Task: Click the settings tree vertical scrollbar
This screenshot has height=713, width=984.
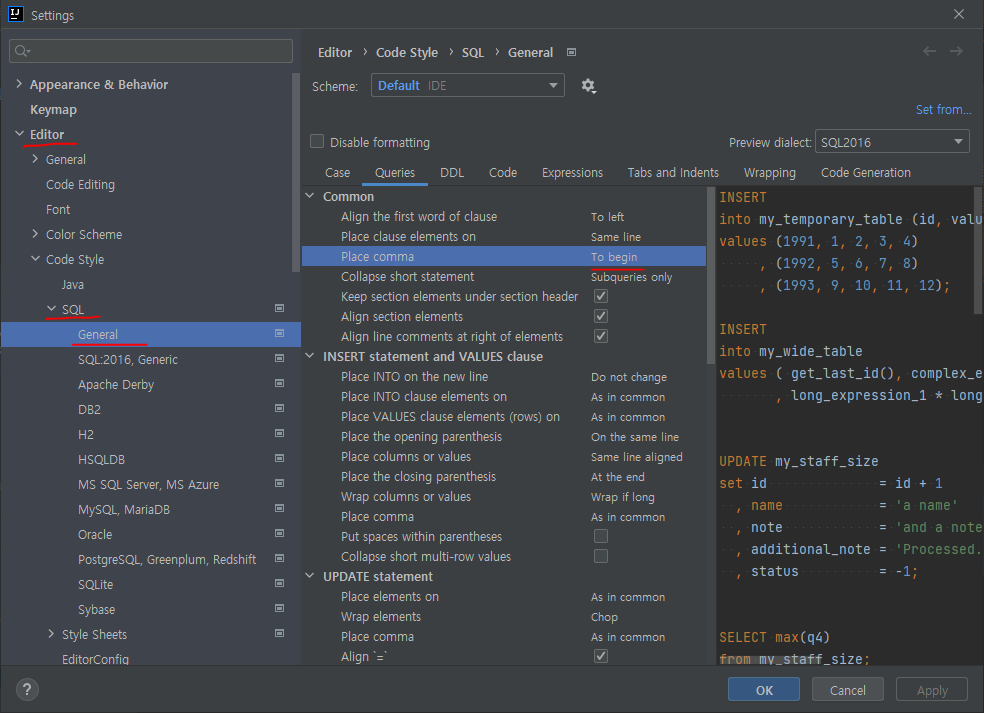Action: pyautogui.click(x=296, y=173)
